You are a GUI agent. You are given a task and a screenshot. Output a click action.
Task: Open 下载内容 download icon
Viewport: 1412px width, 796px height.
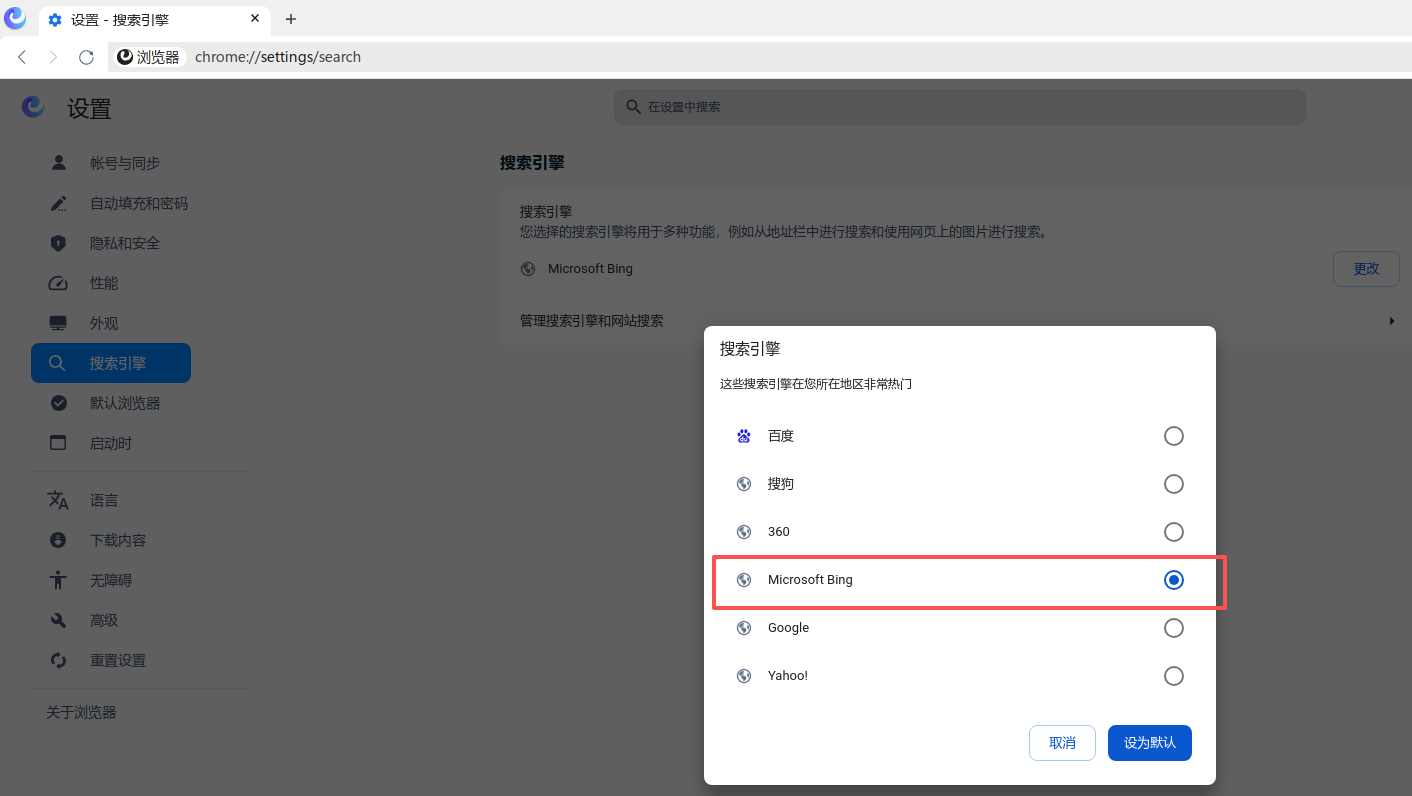(58, 540)
